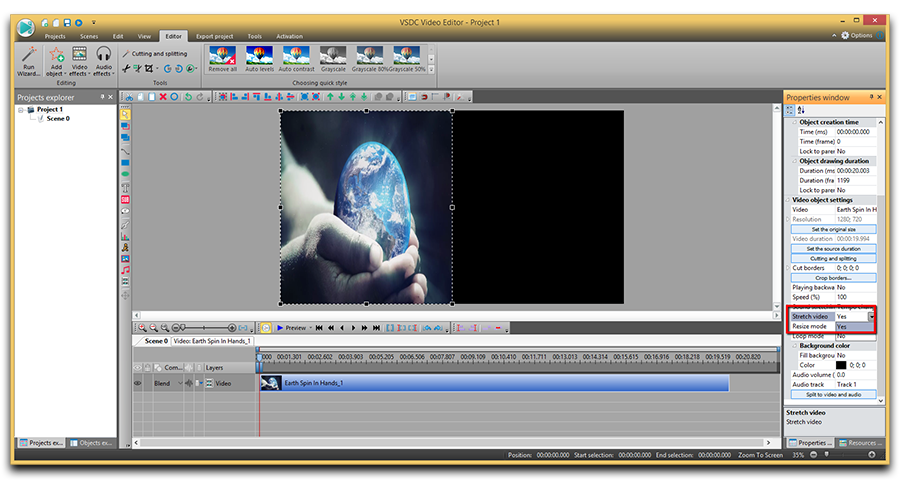
Task: Click Split to video and audio button
Action: [833, 395]
